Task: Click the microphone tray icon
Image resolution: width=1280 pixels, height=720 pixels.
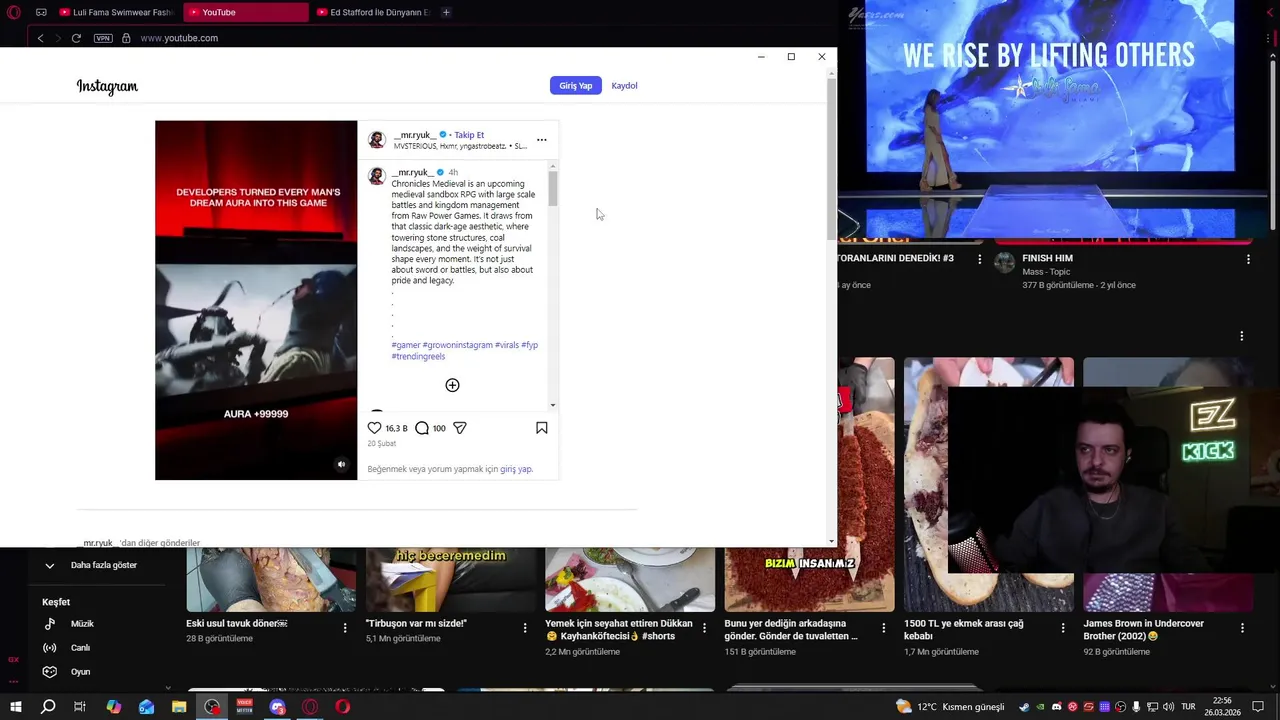Action: coord(1136,707)
